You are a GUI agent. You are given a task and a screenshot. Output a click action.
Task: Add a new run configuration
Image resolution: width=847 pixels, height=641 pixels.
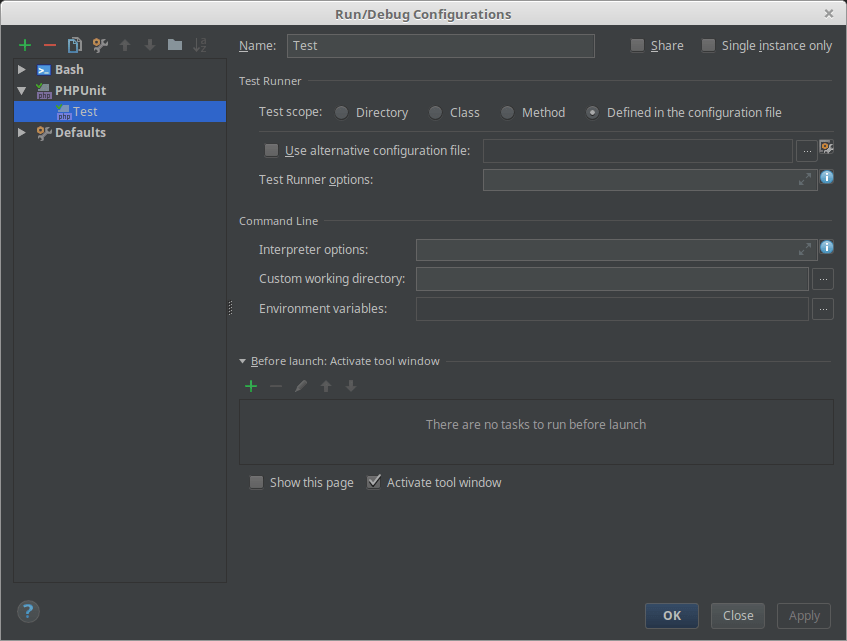tap(24, 45)
